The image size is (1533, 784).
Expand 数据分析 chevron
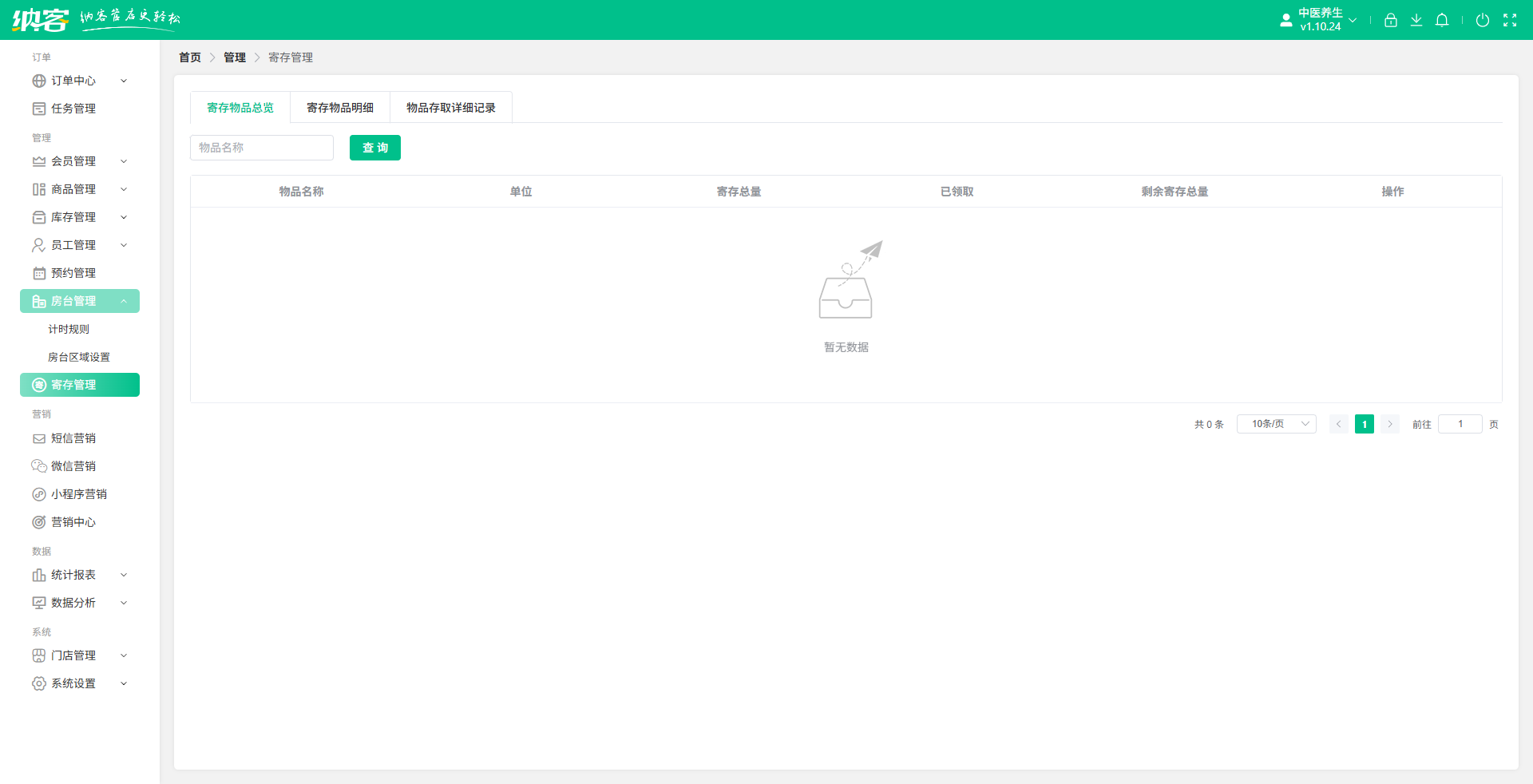(x=124, y=603)
